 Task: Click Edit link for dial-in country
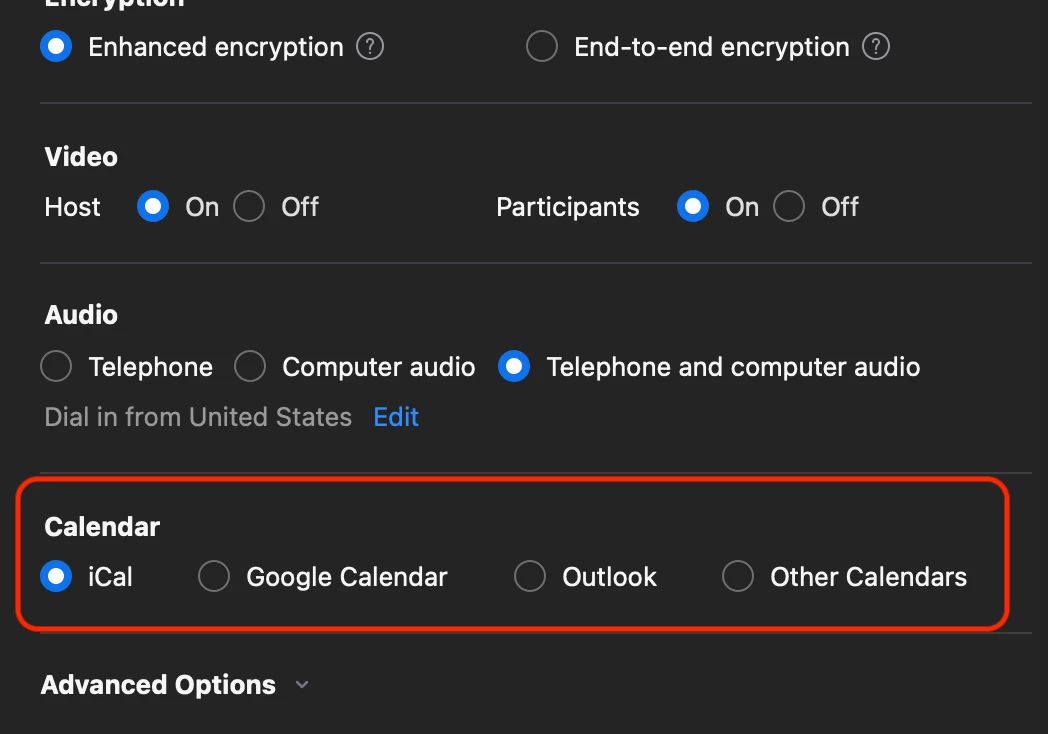(x=396, y=417)
